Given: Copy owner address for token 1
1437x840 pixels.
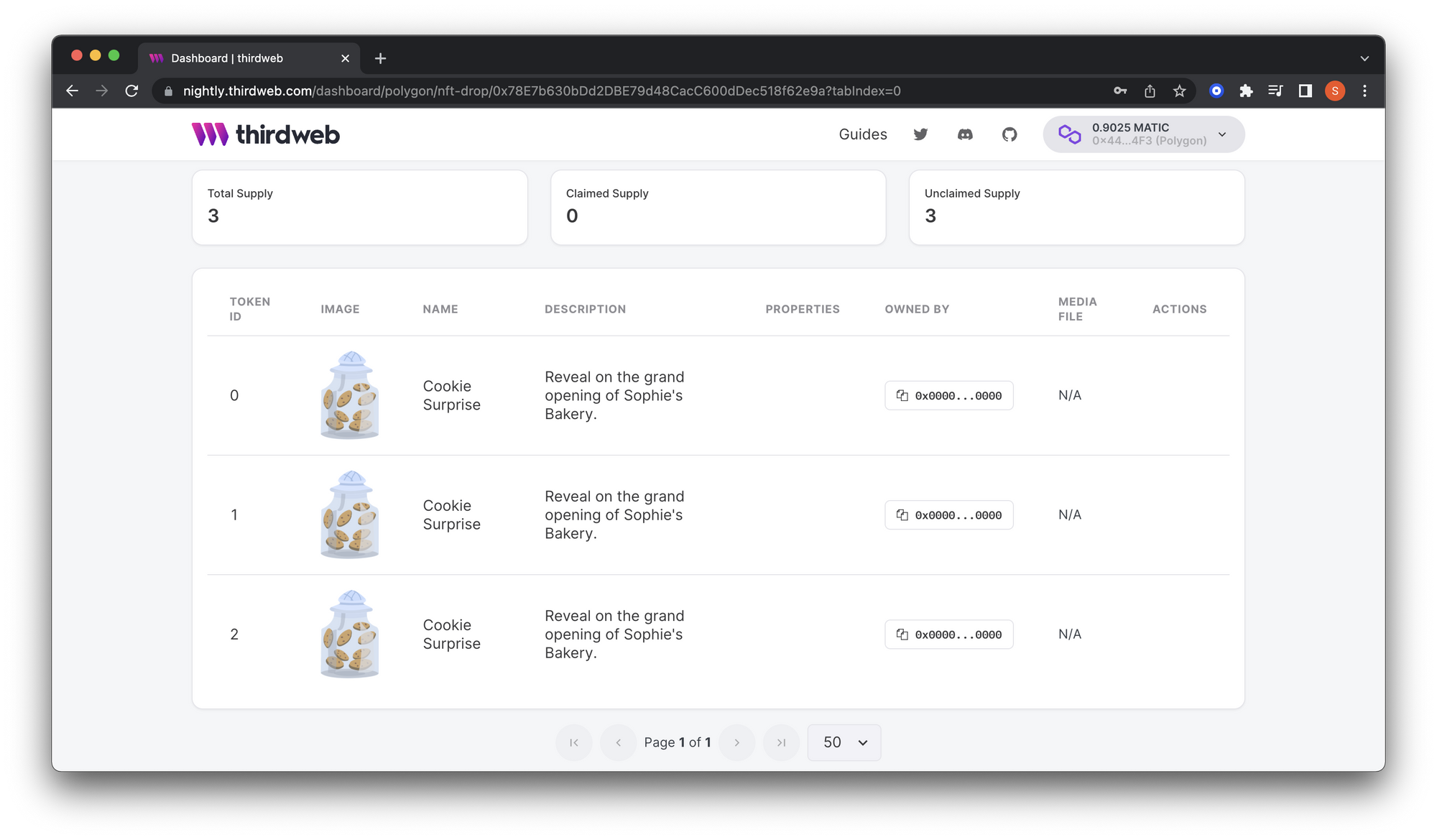Looking at the screenshot, I should pyautogui.click(x=948, y=514).
